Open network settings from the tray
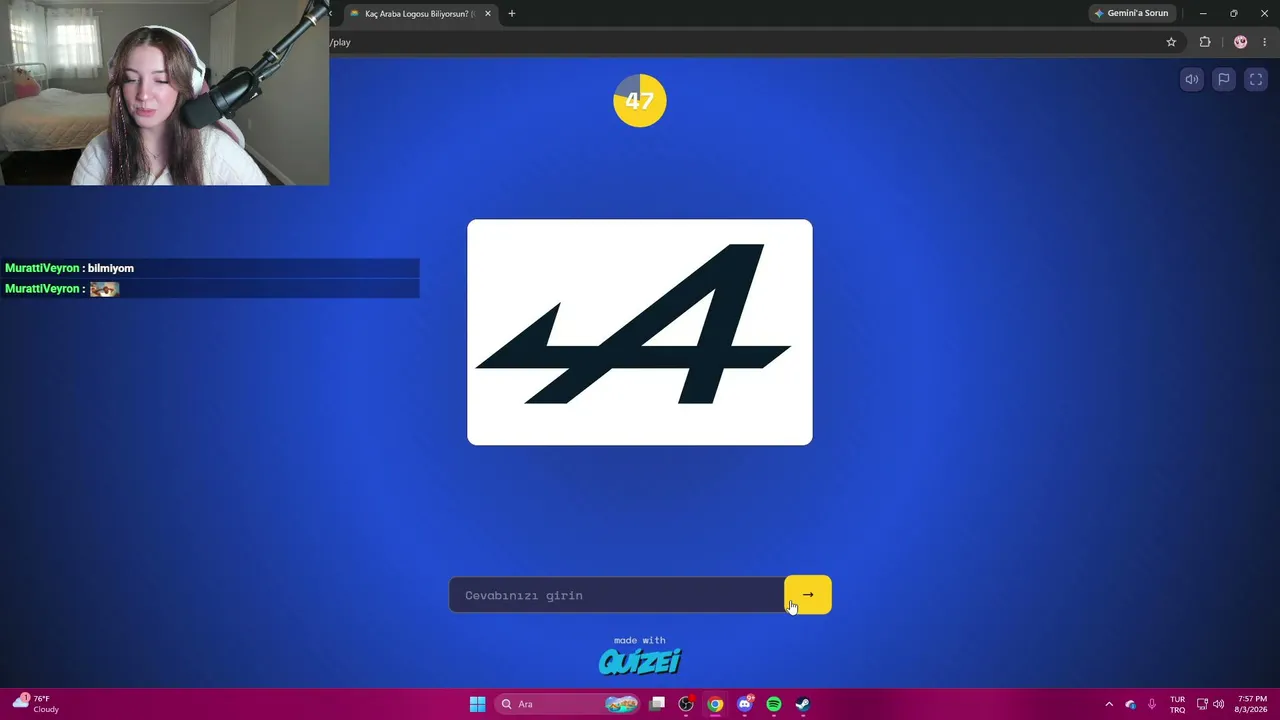This screenshot has height=720, width=1280. [x=1202, y=704]
